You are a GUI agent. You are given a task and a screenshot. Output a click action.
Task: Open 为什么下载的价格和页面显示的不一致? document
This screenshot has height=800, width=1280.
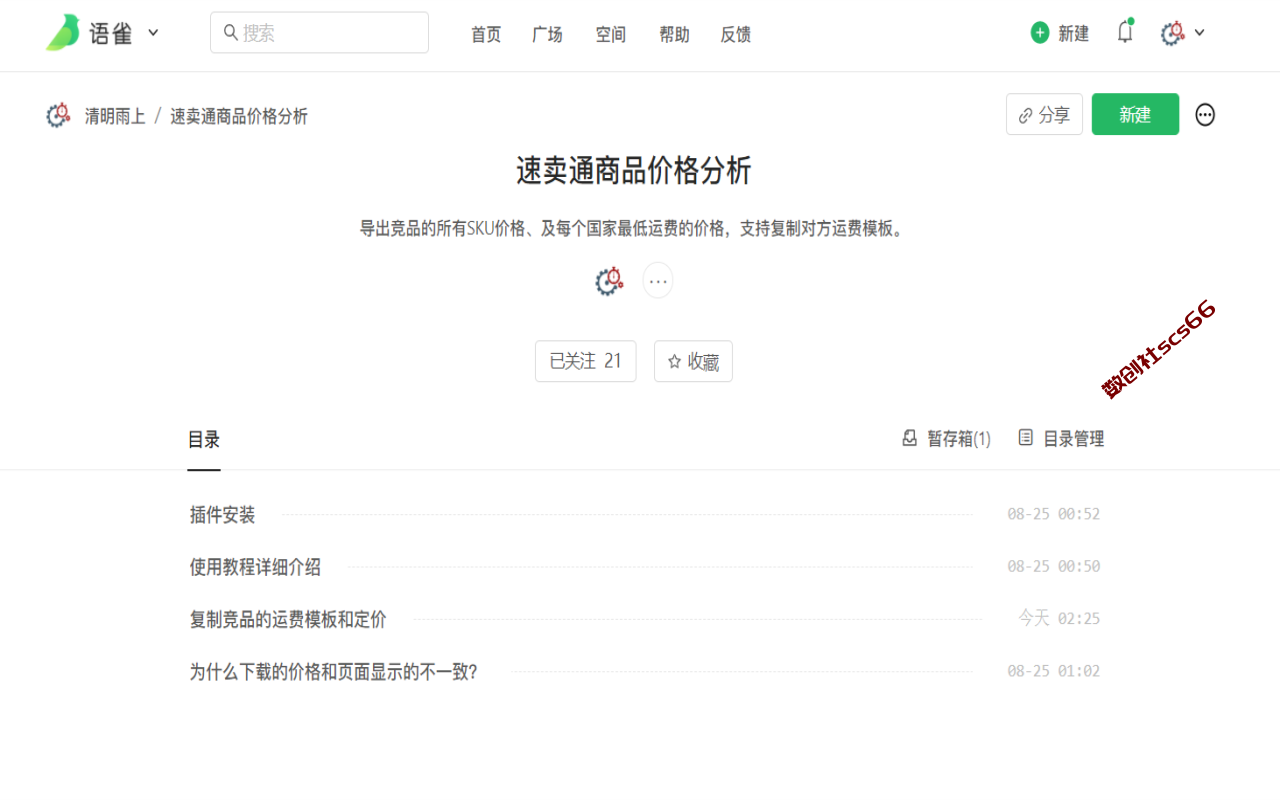click(334, 671)
